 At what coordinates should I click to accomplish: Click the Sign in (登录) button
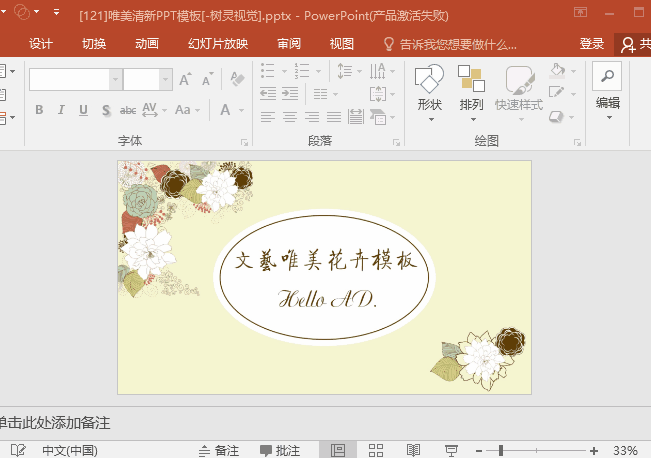pyautogui.click(x=592, y=44)
